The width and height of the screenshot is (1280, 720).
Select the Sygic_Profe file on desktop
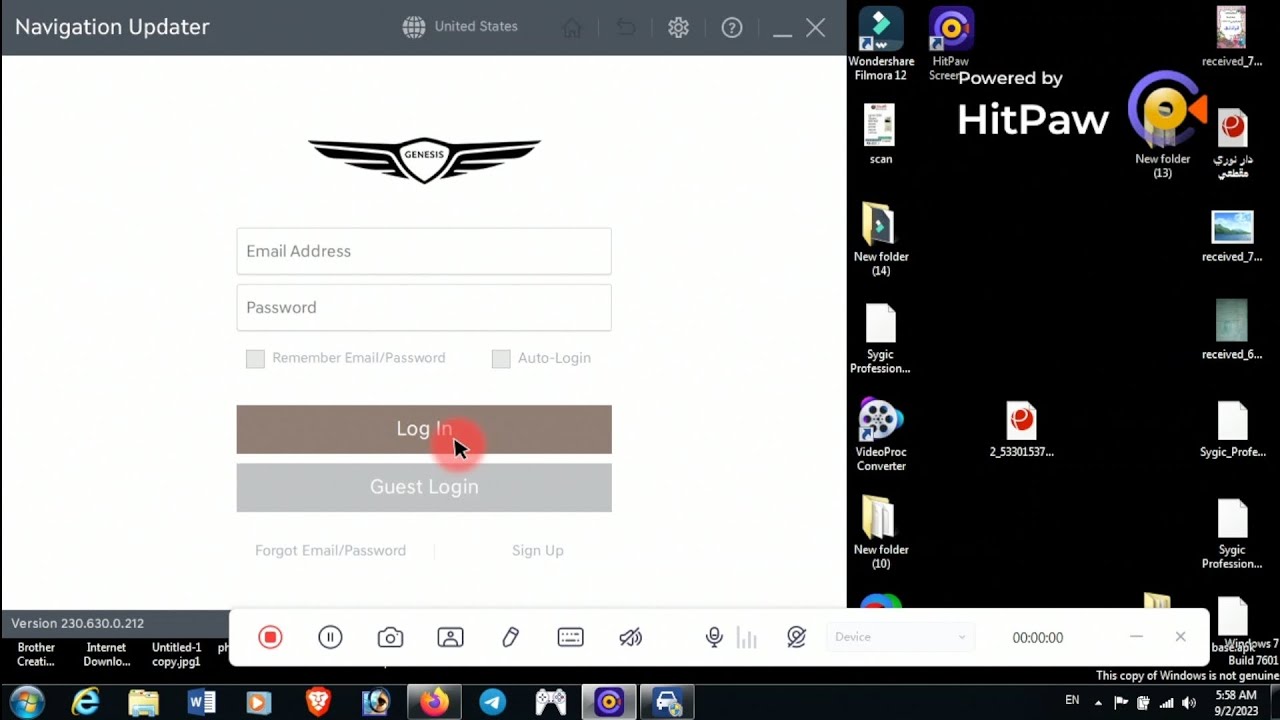1232,430
